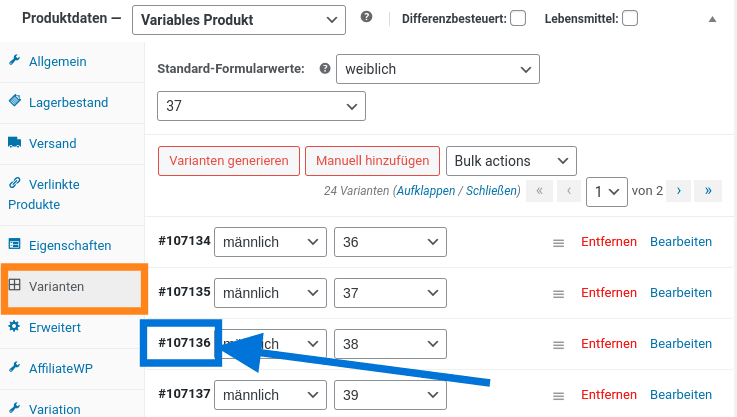Screen dimensions: 737x417
Task: Click Entfernen for variation #107135
Action: [609, 293]
